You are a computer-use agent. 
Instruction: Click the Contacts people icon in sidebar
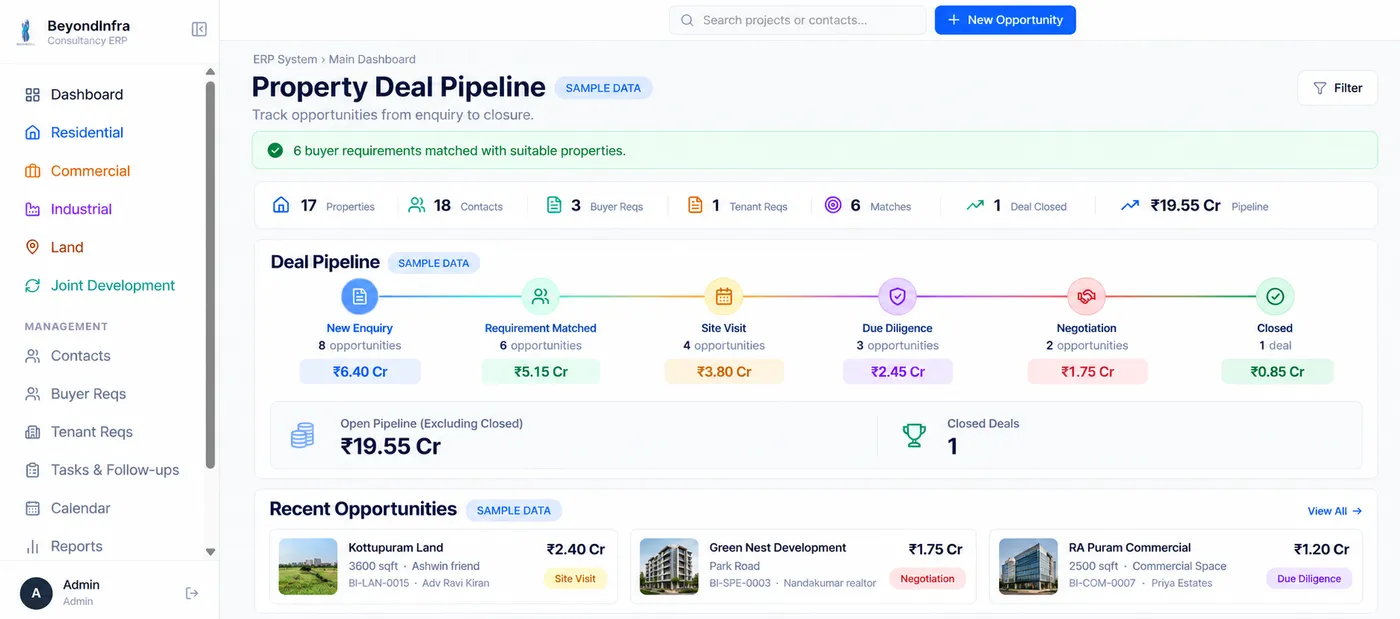coord(32,356)
